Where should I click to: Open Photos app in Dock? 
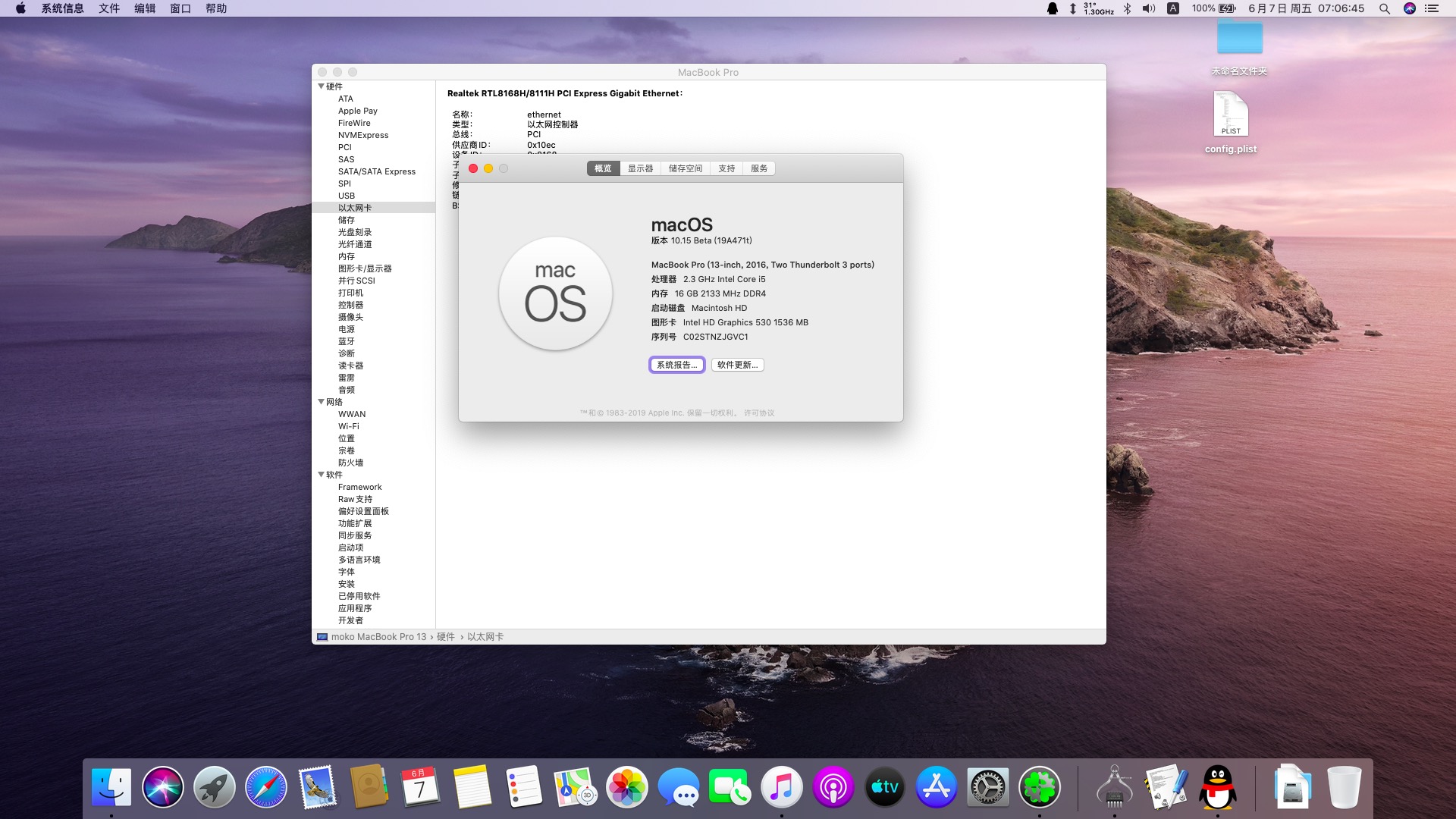point(627,787)
